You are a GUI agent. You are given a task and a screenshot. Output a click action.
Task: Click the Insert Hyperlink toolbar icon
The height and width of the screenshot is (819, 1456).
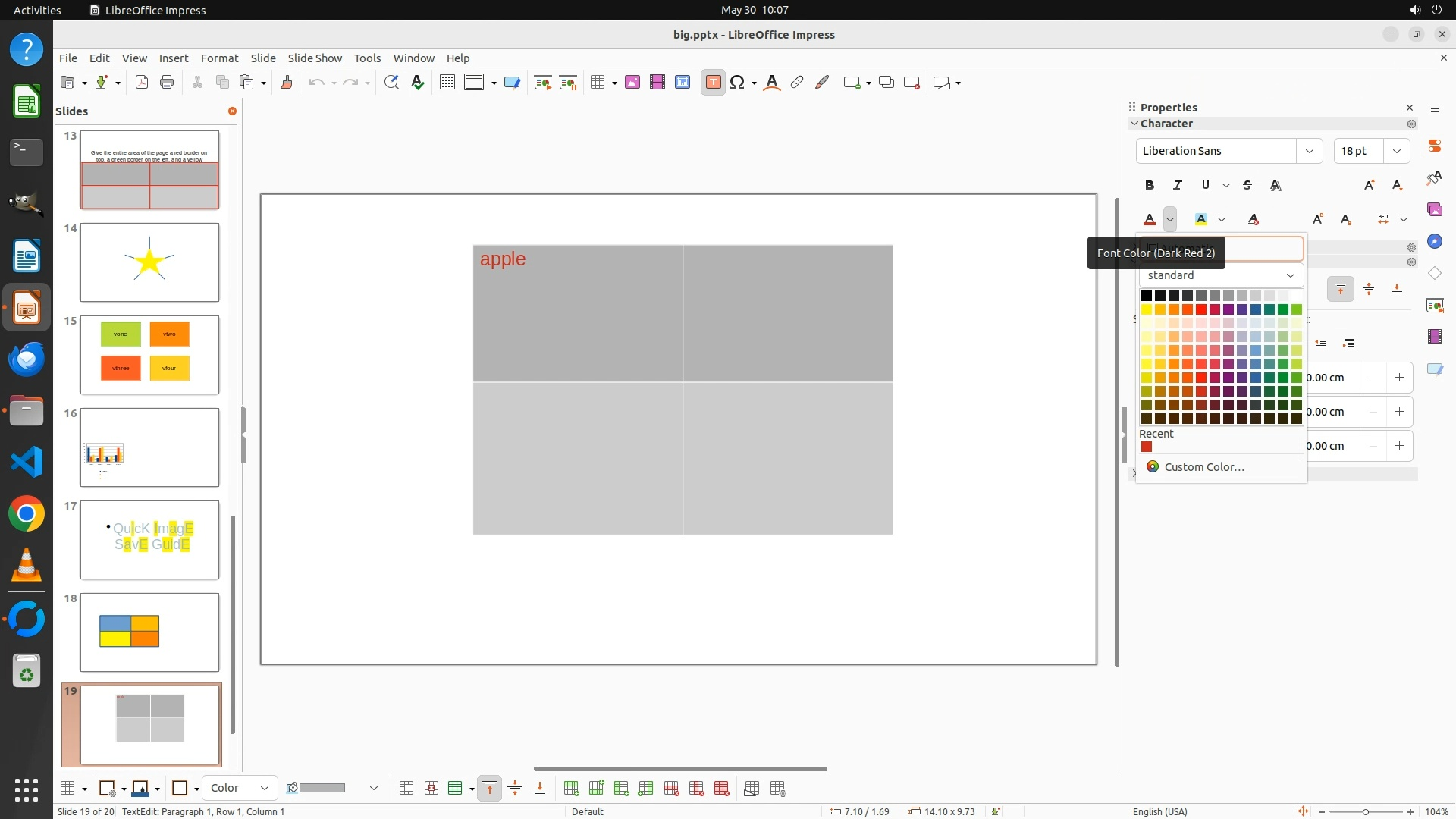pos(796,83)
